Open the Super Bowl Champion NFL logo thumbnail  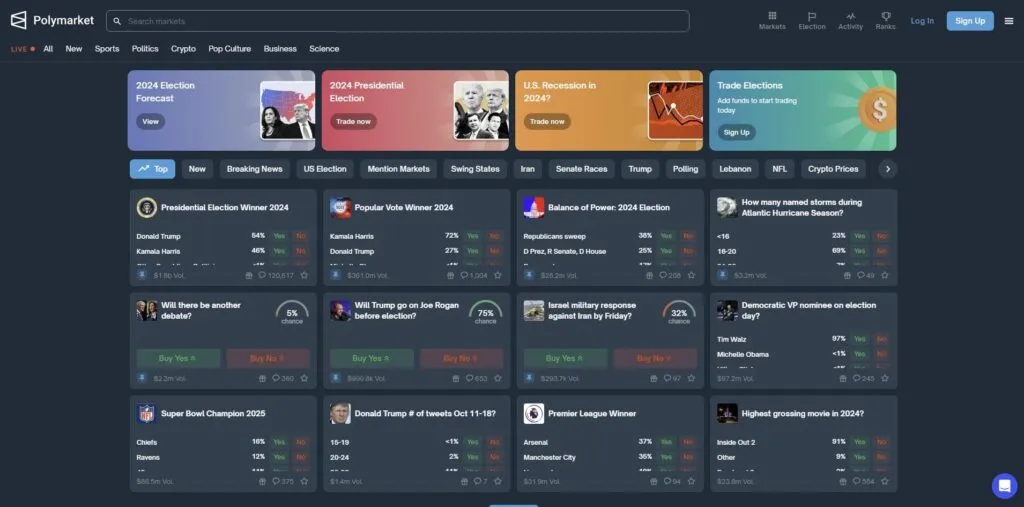coord(147,414)
